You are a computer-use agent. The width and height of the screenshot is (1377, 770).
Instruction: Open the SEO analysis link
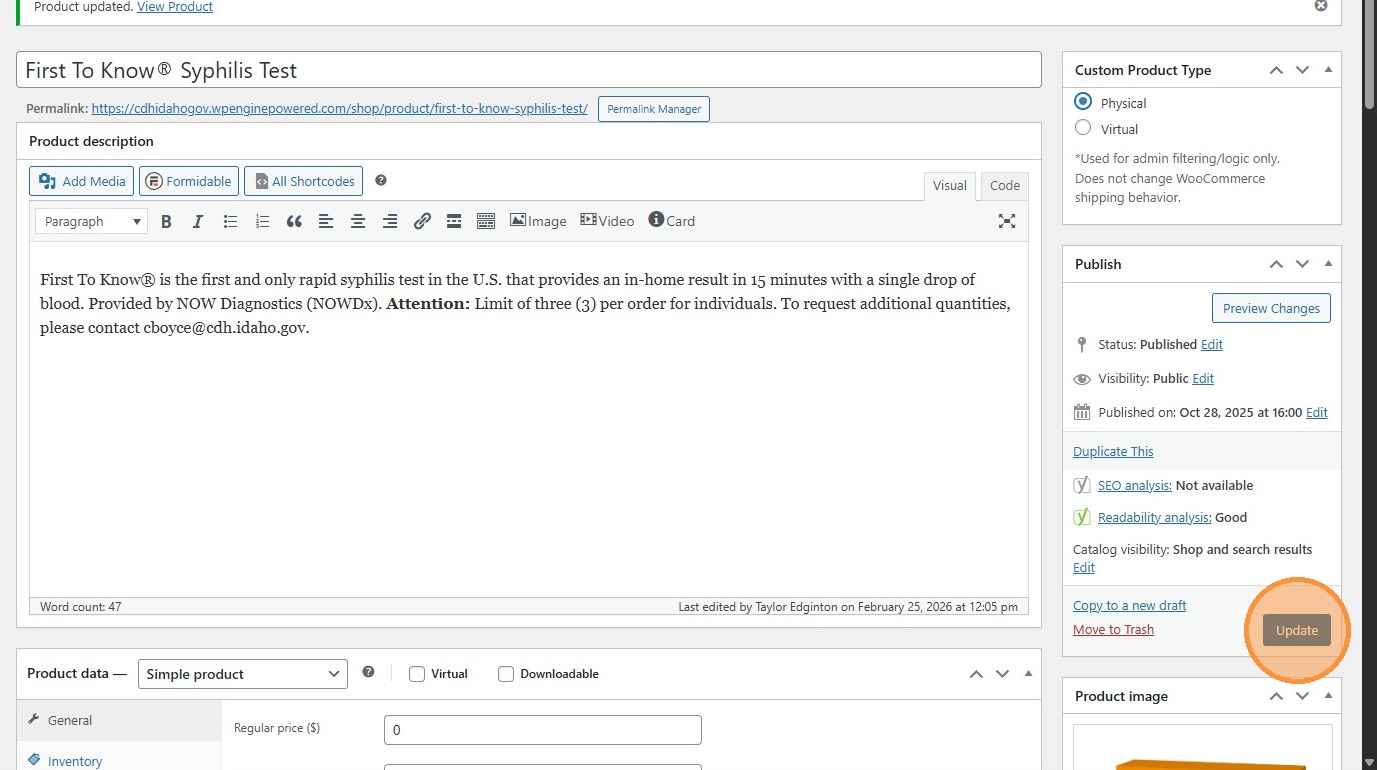tap(1135, 485)
